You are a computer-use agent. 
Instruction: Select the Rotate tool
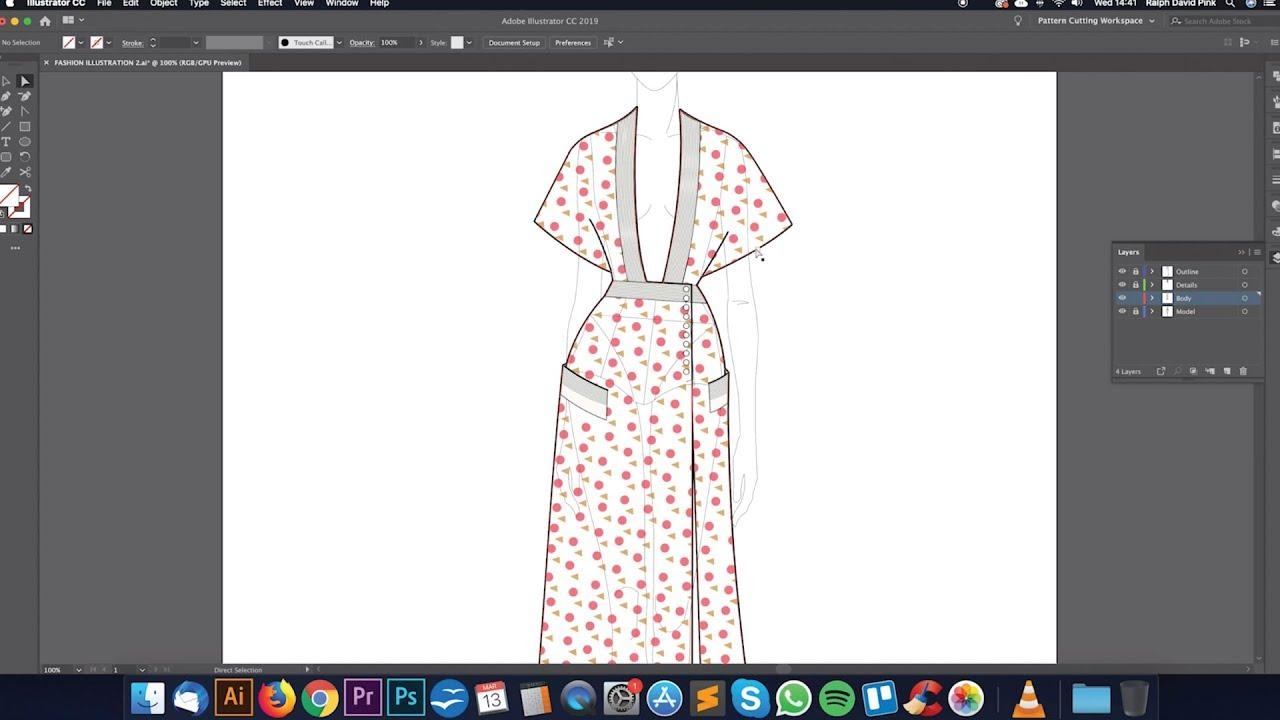(x=24, y=156)
